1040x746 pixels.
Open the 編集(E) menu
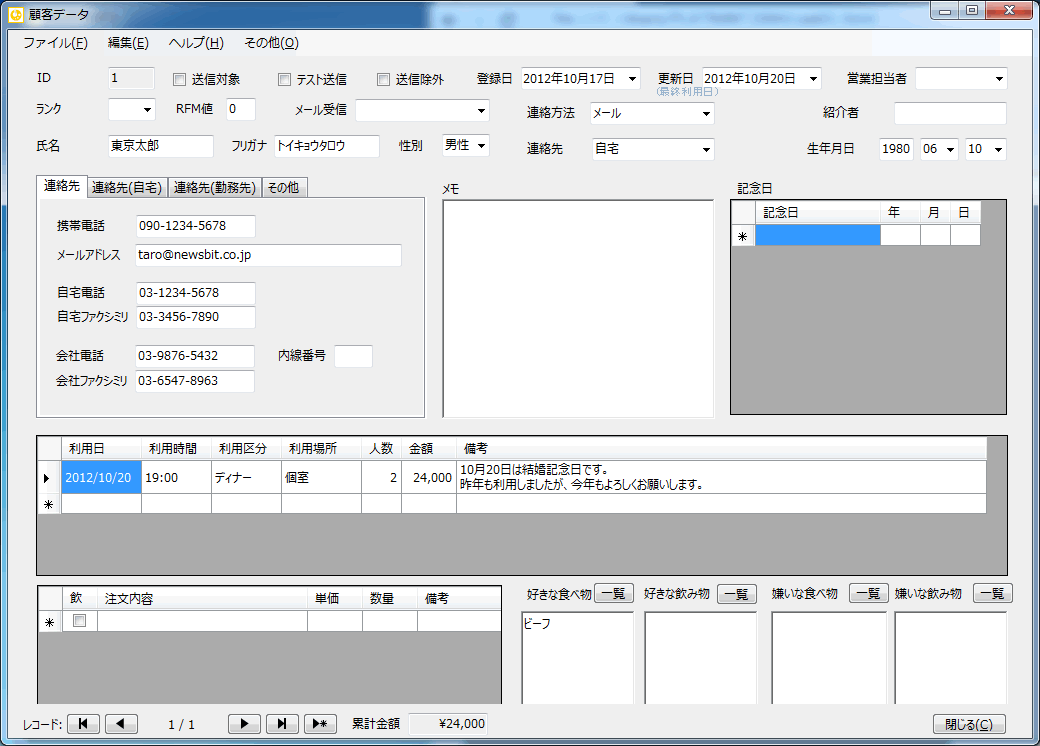(x=128, y=43)
